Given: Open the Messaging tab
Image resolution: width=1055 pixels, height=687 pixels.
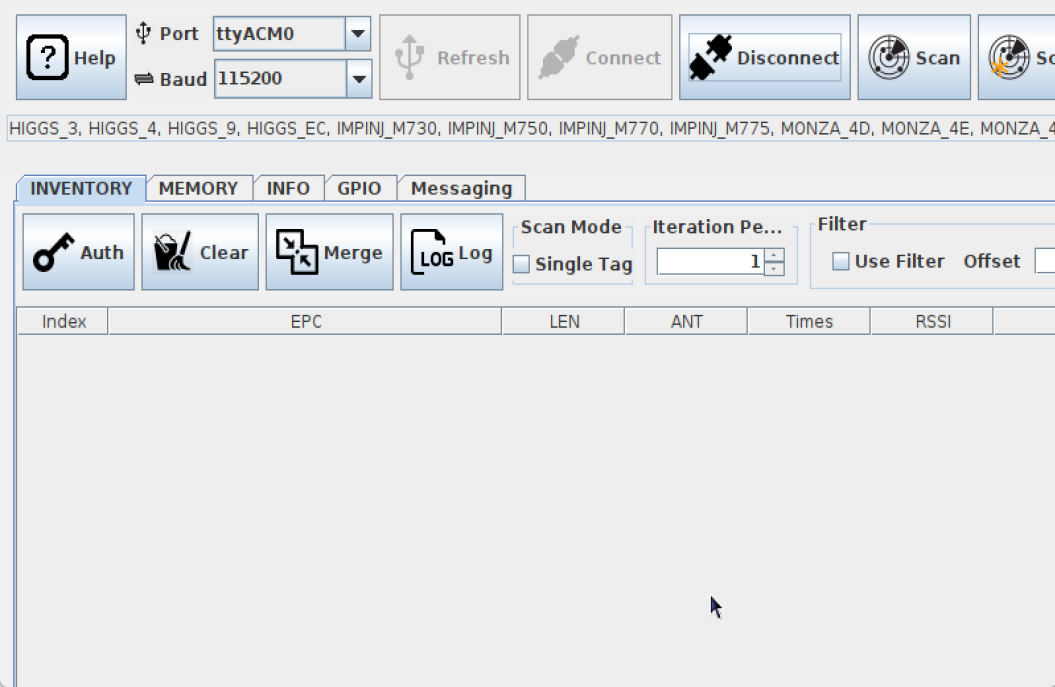Looking at the screenshot, I should point(462,188).
